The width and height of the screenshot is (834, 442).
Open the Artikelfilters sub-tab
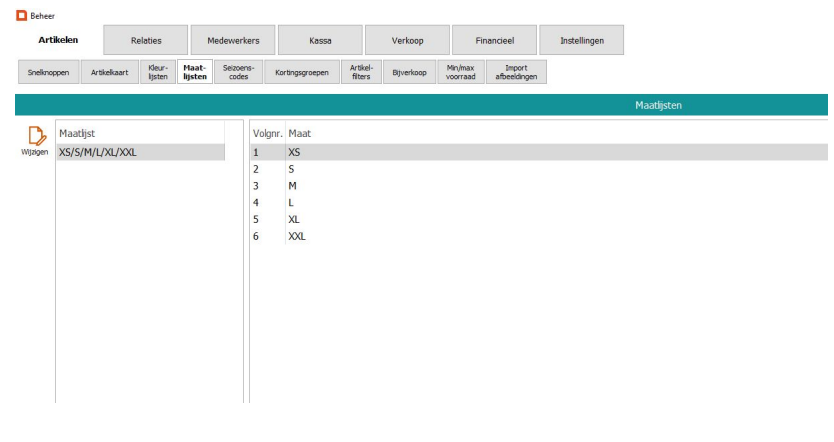(360, 72)
